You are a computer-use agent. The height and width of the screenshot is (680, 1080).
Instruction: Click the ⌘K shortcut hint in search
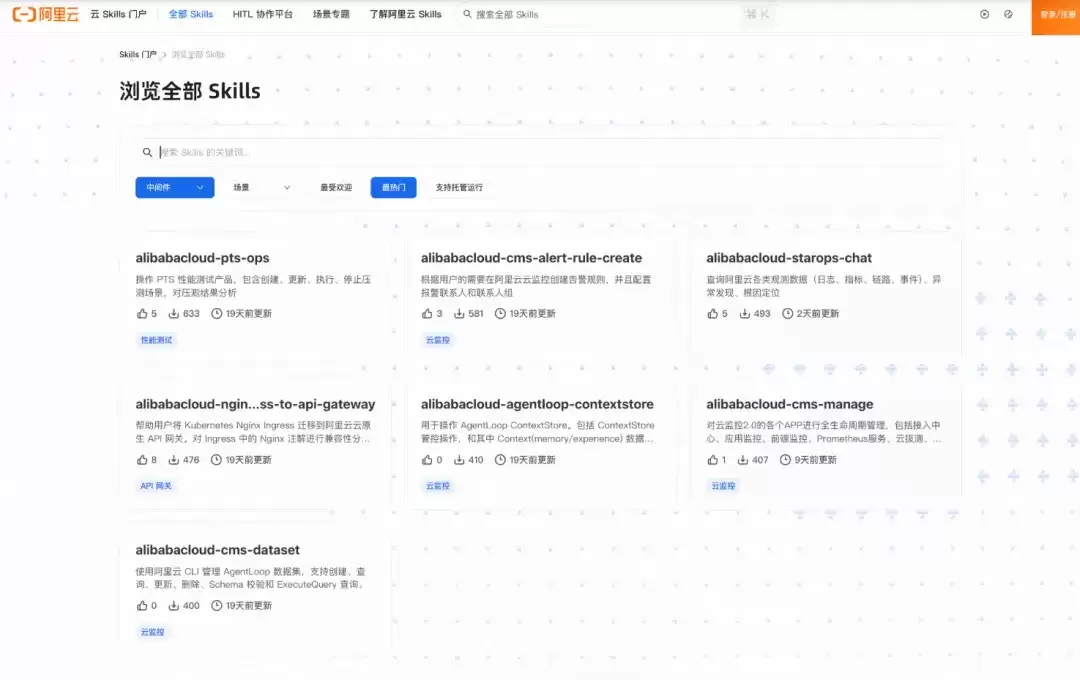coord(758,14)
